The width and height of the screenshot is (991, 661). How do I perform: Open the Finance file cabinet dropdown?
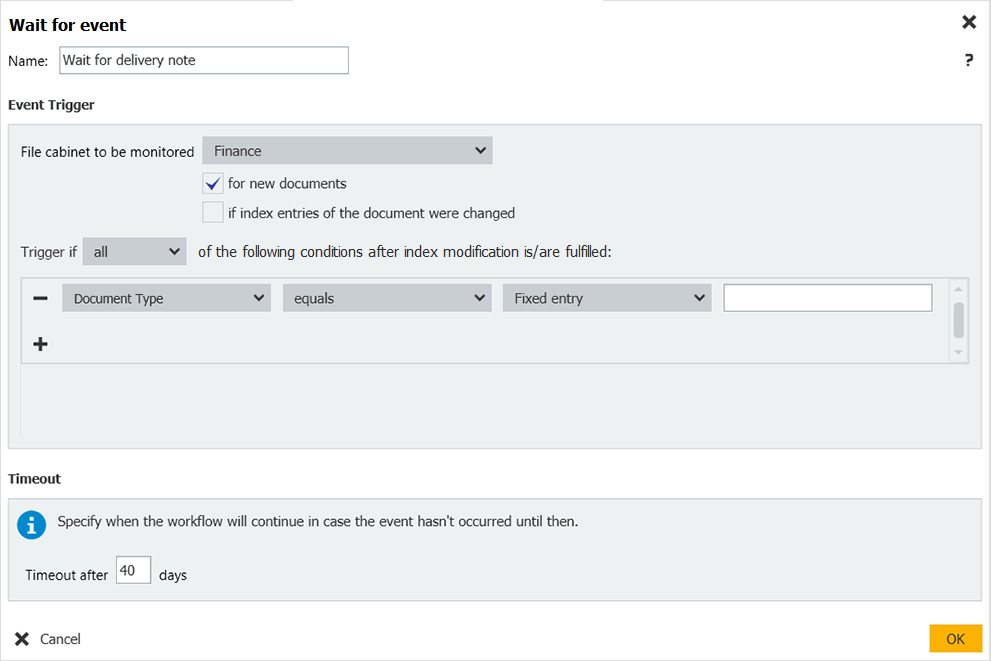pos(347,151)
